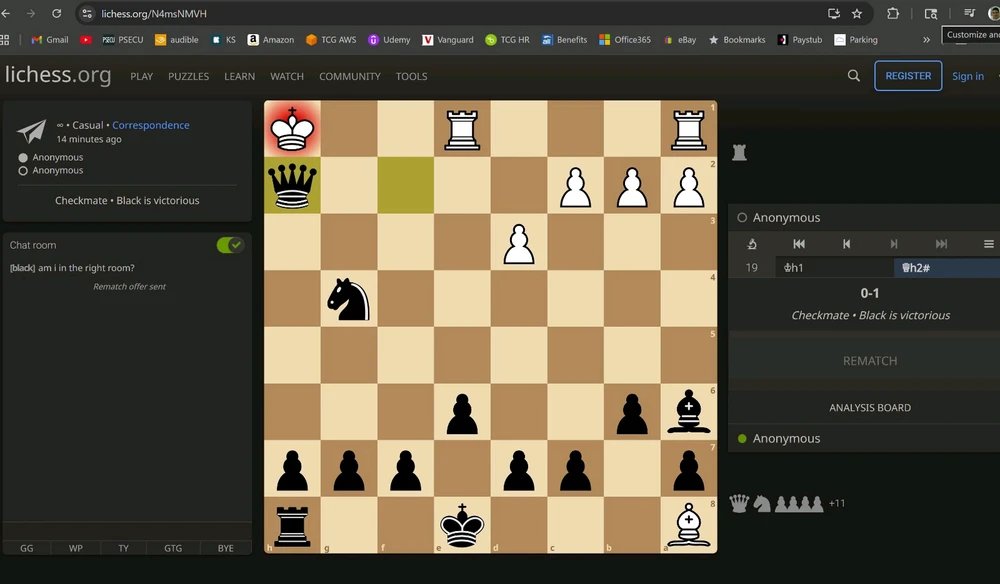Jump to first move of game
This screenshot has height=584, width=1000.
[x=799, y=244]
